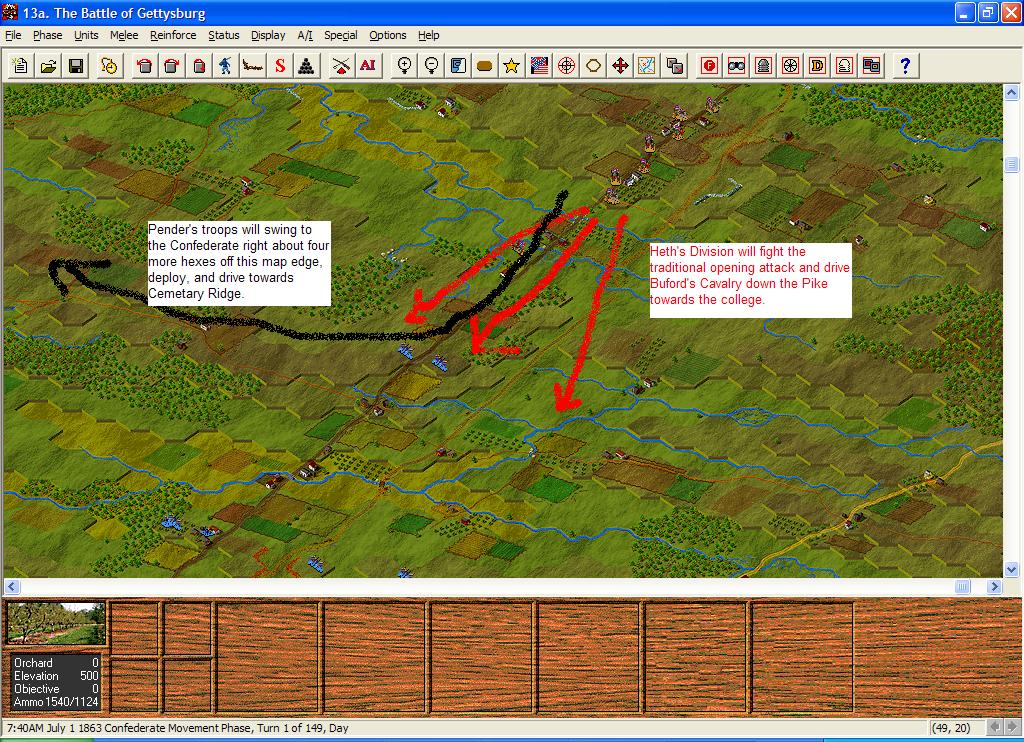The width and height of the screenshot is (1024, 742).
Task: Toggle the wagon wheel highlight icon
Action: (790, 65)
